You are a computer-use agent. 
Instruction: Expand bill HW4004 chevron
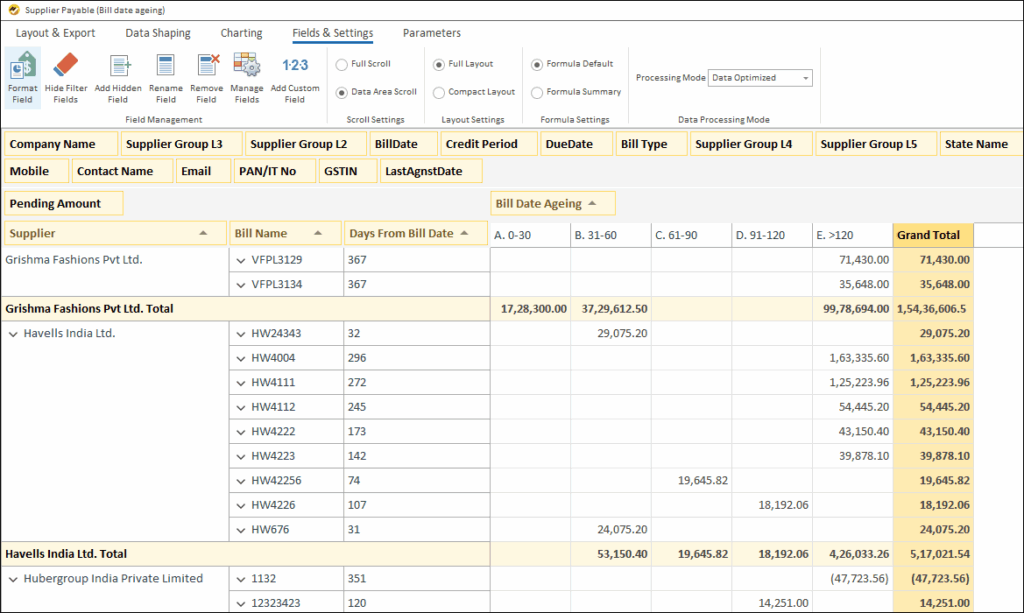241,358
